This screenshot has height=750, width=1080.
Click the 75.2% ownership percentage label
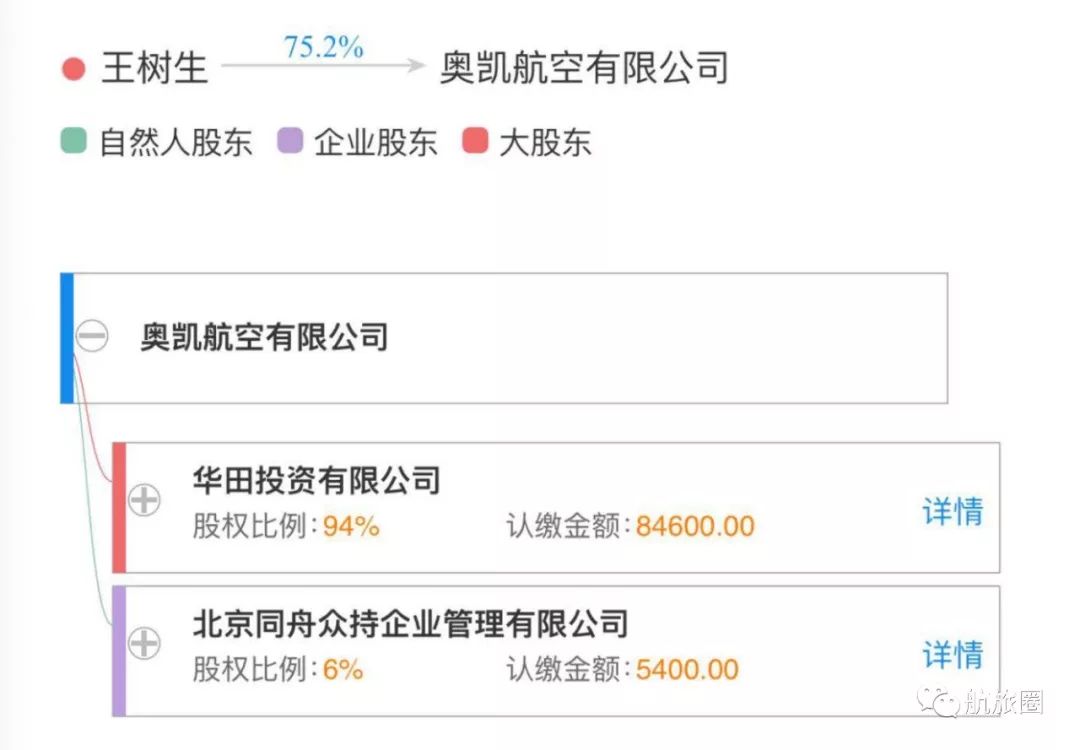pyautogui.click(x=323, y=47)
